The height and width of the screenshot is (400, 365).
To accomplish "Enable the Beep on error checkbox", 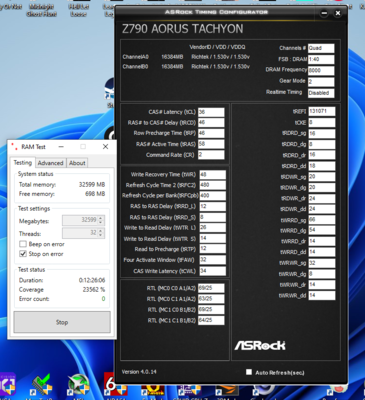I will pos(23,244).
